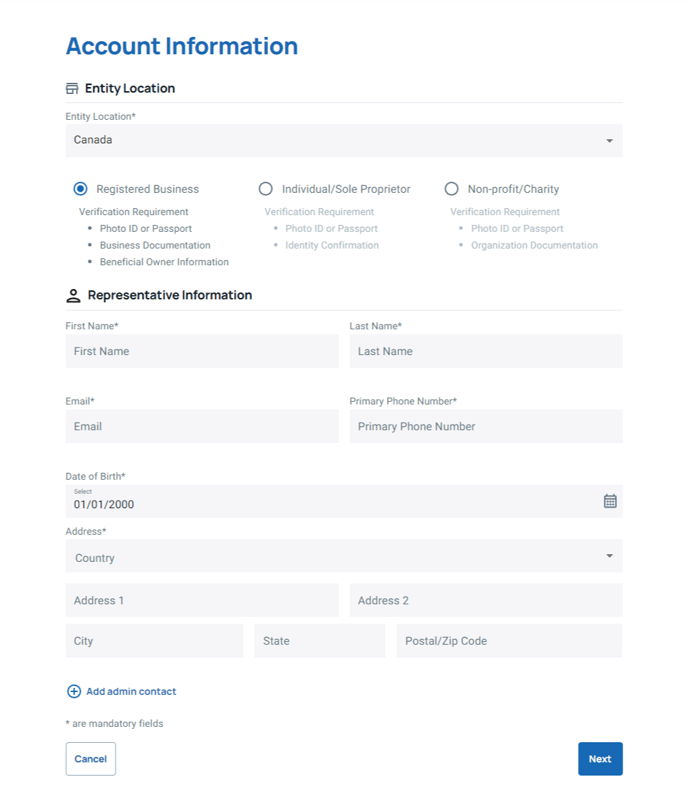The width and height of the screenshot is (688, 793).
Task: Click into the Last Name field
Action: 486,351
